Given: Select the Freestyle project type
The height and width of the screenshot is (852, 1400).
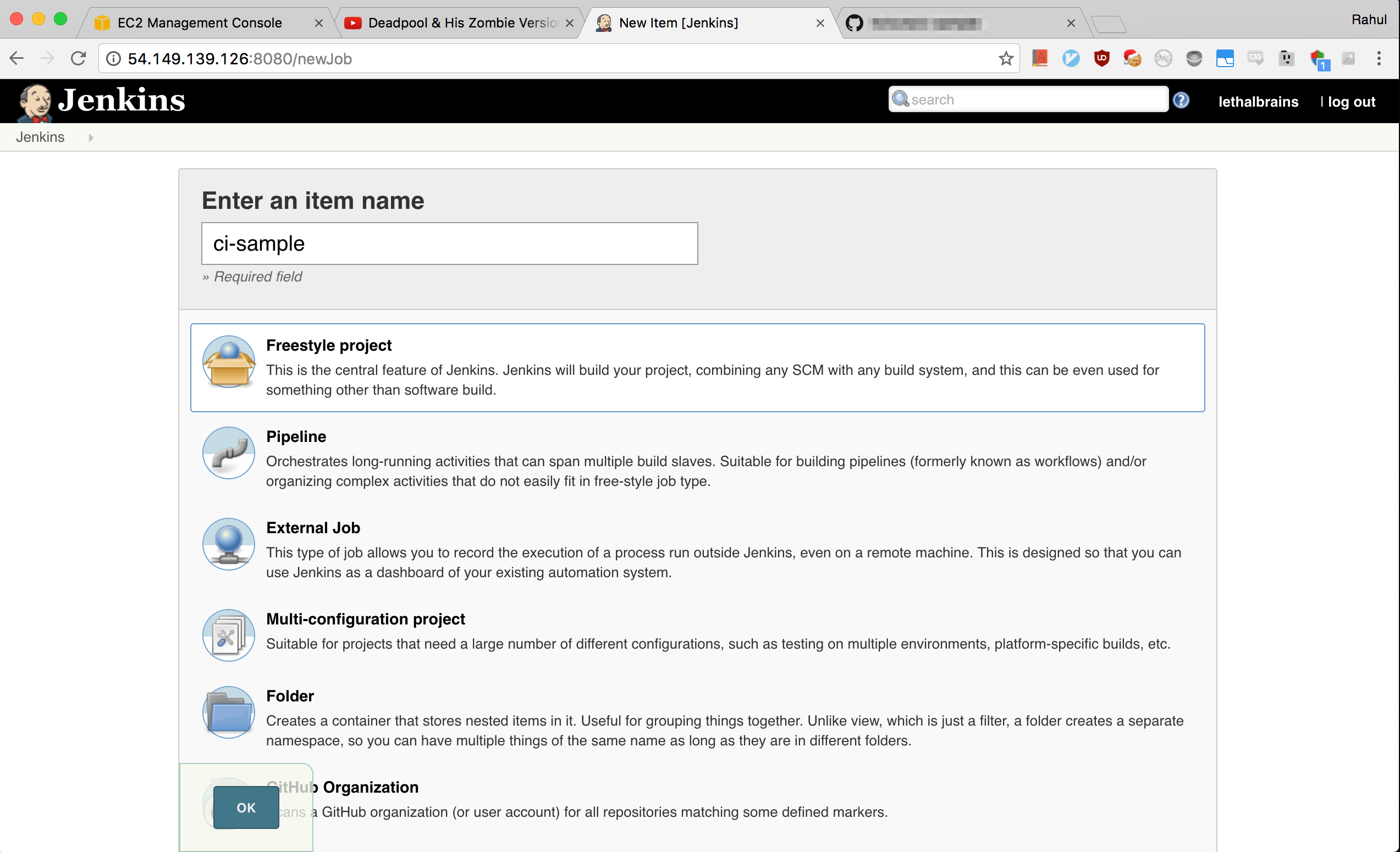Looking at the screenshot, I should point(329,345).
